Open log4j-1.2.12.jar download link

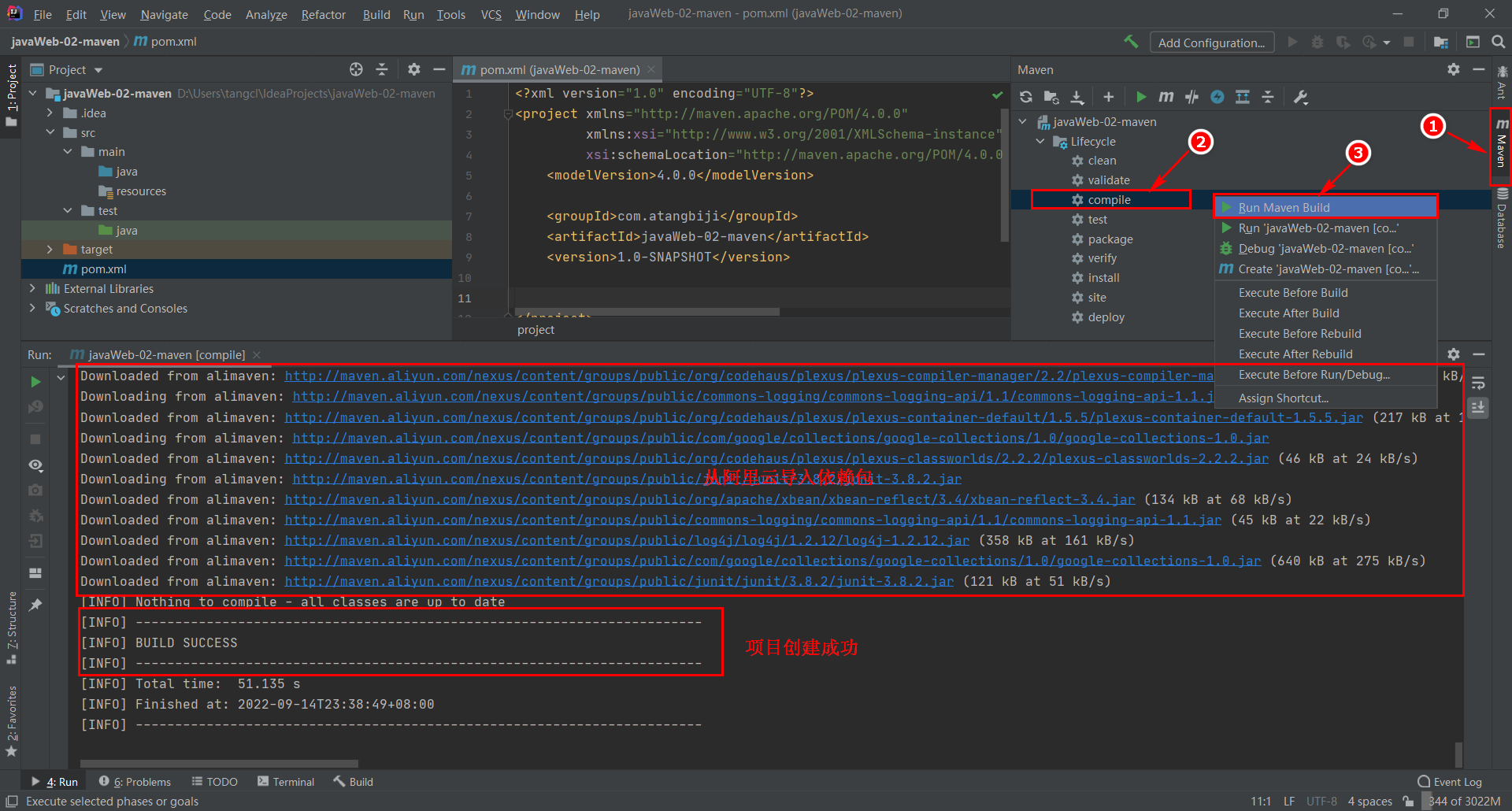click(x=627, y=540)
